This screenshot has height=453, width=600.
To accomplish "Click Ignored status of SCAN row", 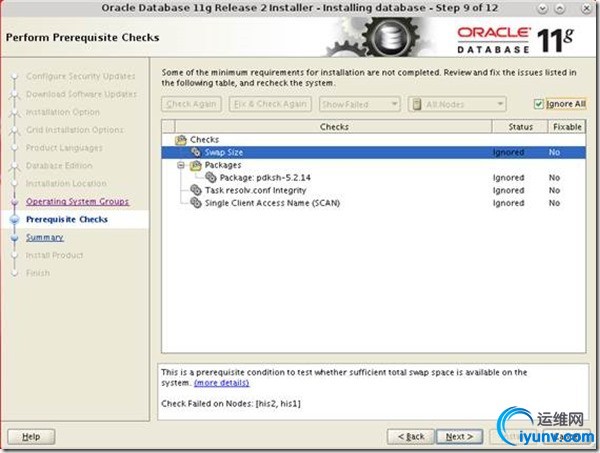I will [508, 203].
